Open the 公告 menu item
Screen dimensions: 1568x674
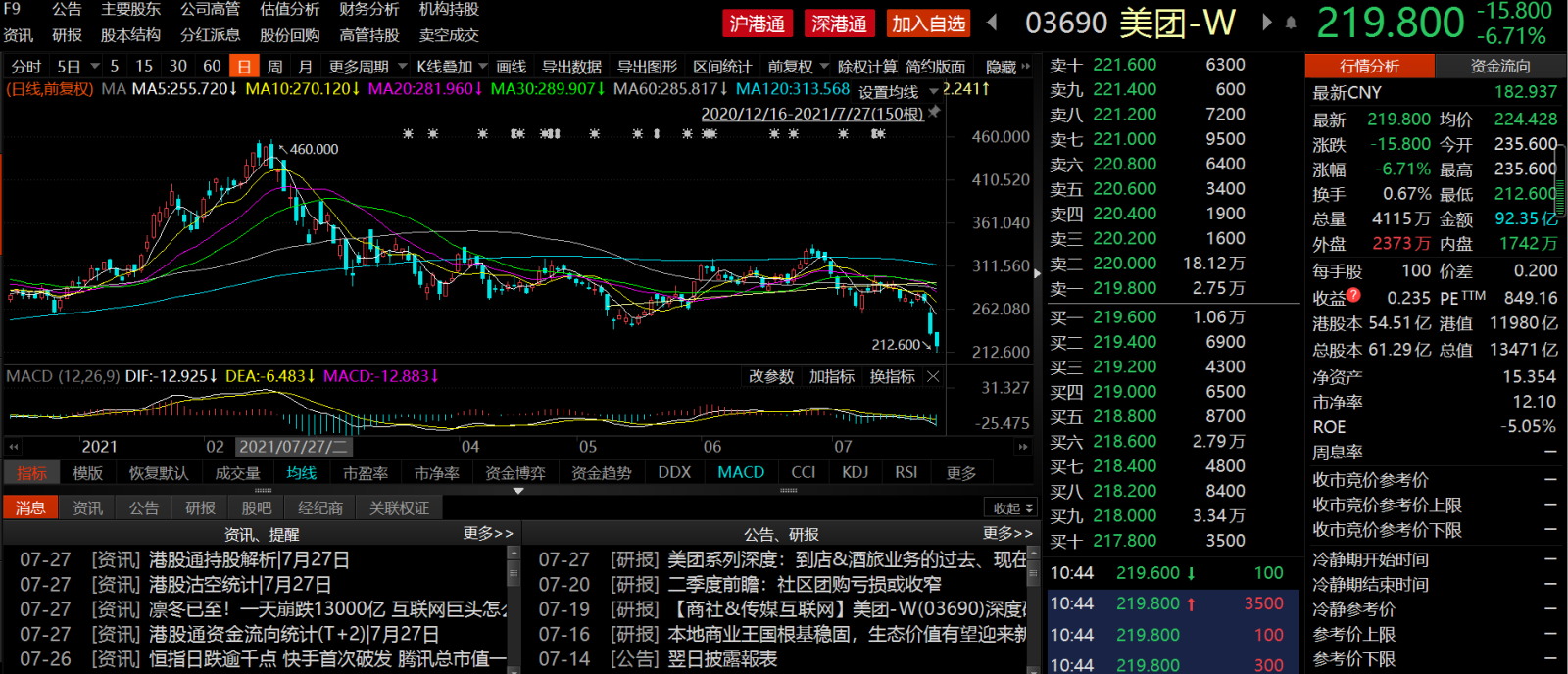[67, 9]
